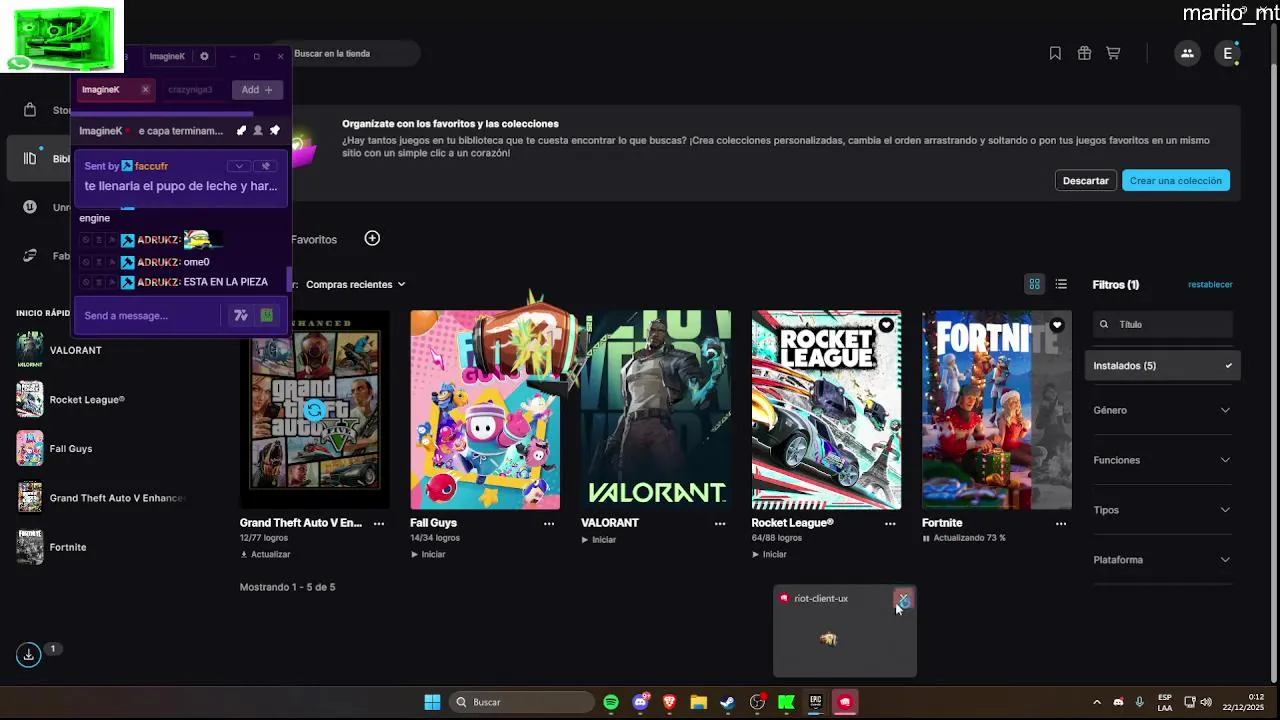Click the Store bag icon in sidebar
The width and height of the screenshot is (1280, 720).
click(30, 110)
